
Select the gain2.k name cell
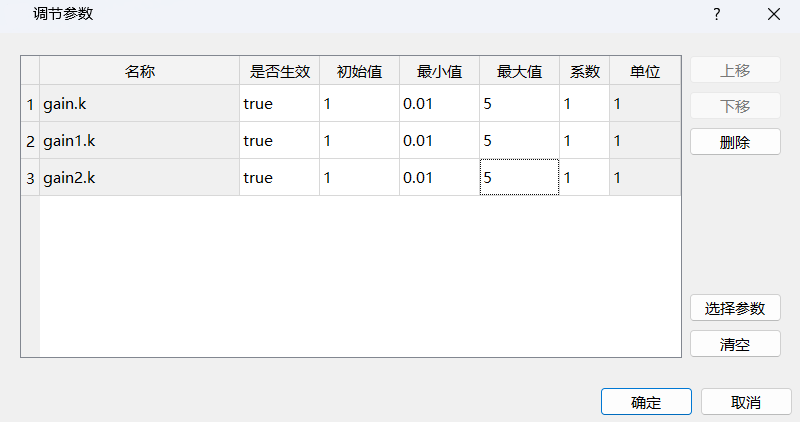[x=139, y=178]
